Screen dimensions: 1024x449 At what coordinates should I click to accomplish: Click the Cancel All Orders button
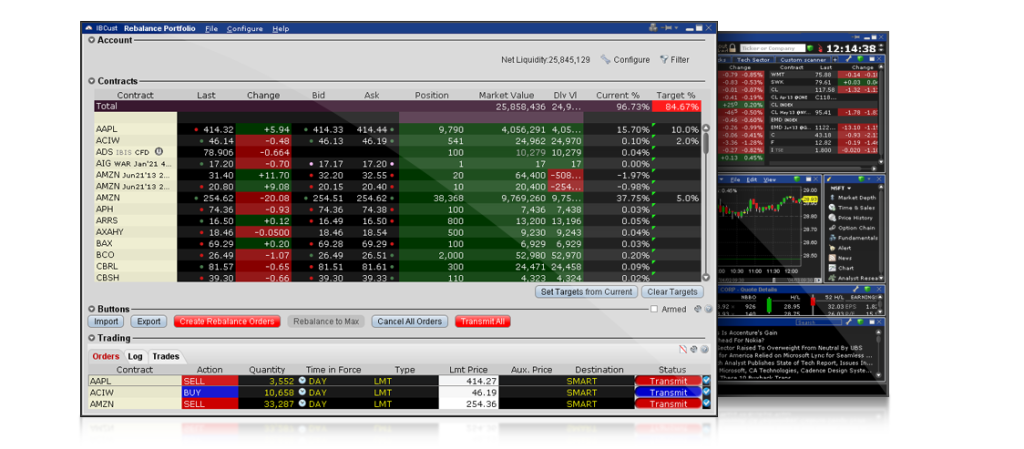tap(409, 321)
